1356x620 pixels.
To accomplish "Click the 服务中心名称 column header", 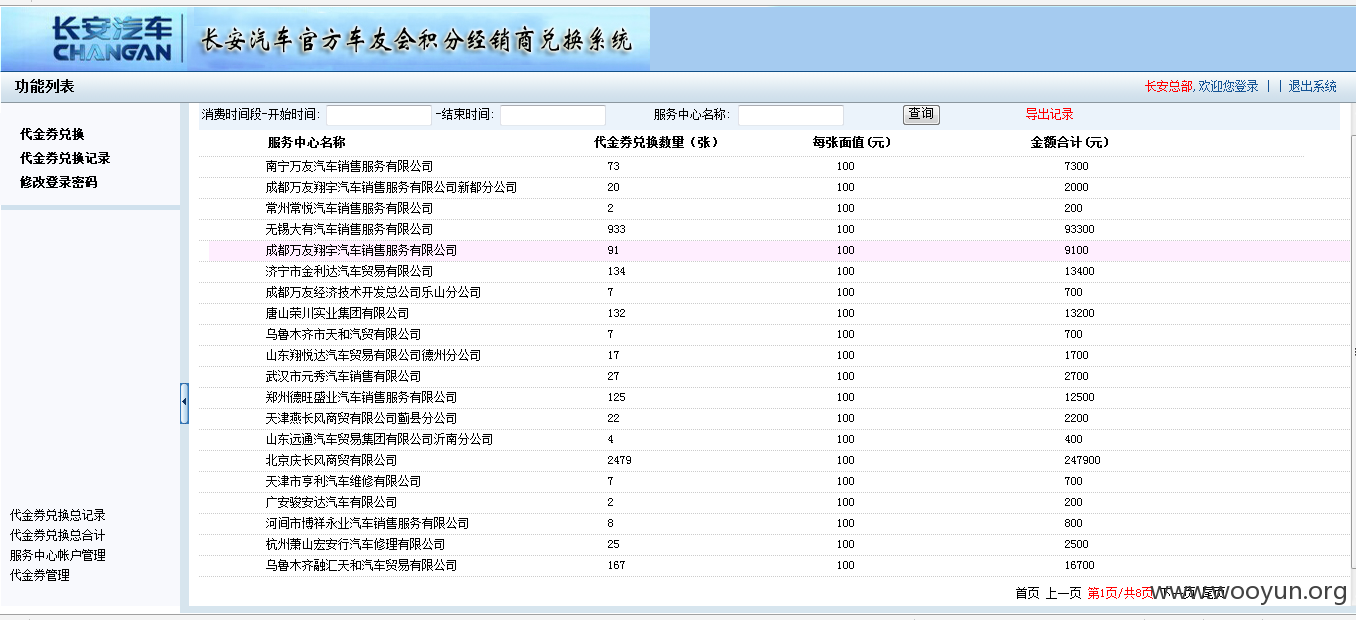I will tap(306, 142).
